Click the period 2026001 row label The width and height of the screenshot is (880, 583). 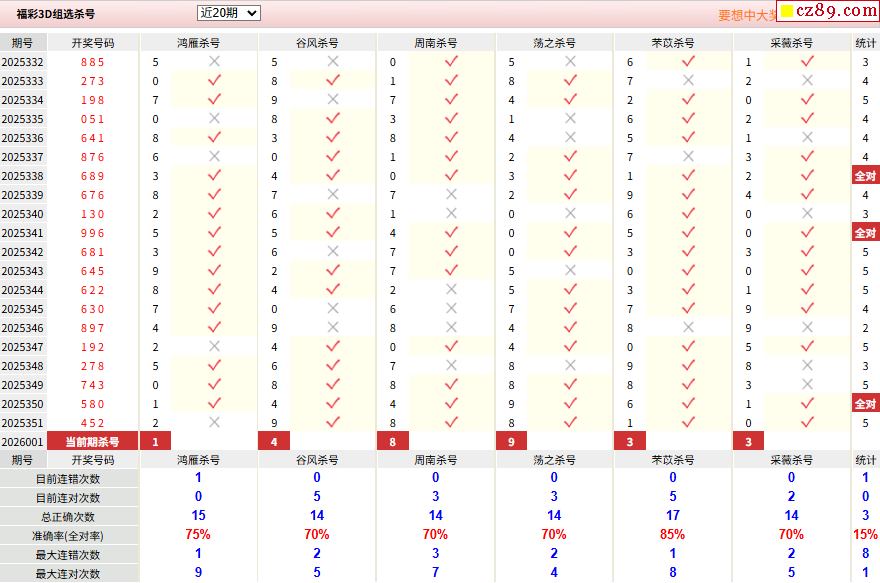(x=22, y=442)
